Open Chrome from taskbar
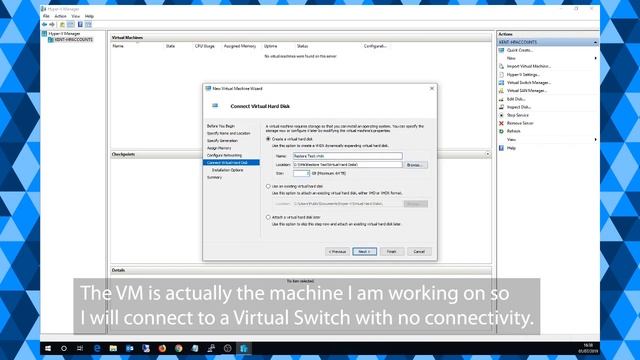640x360 pixels. click(x=178, y=348)
